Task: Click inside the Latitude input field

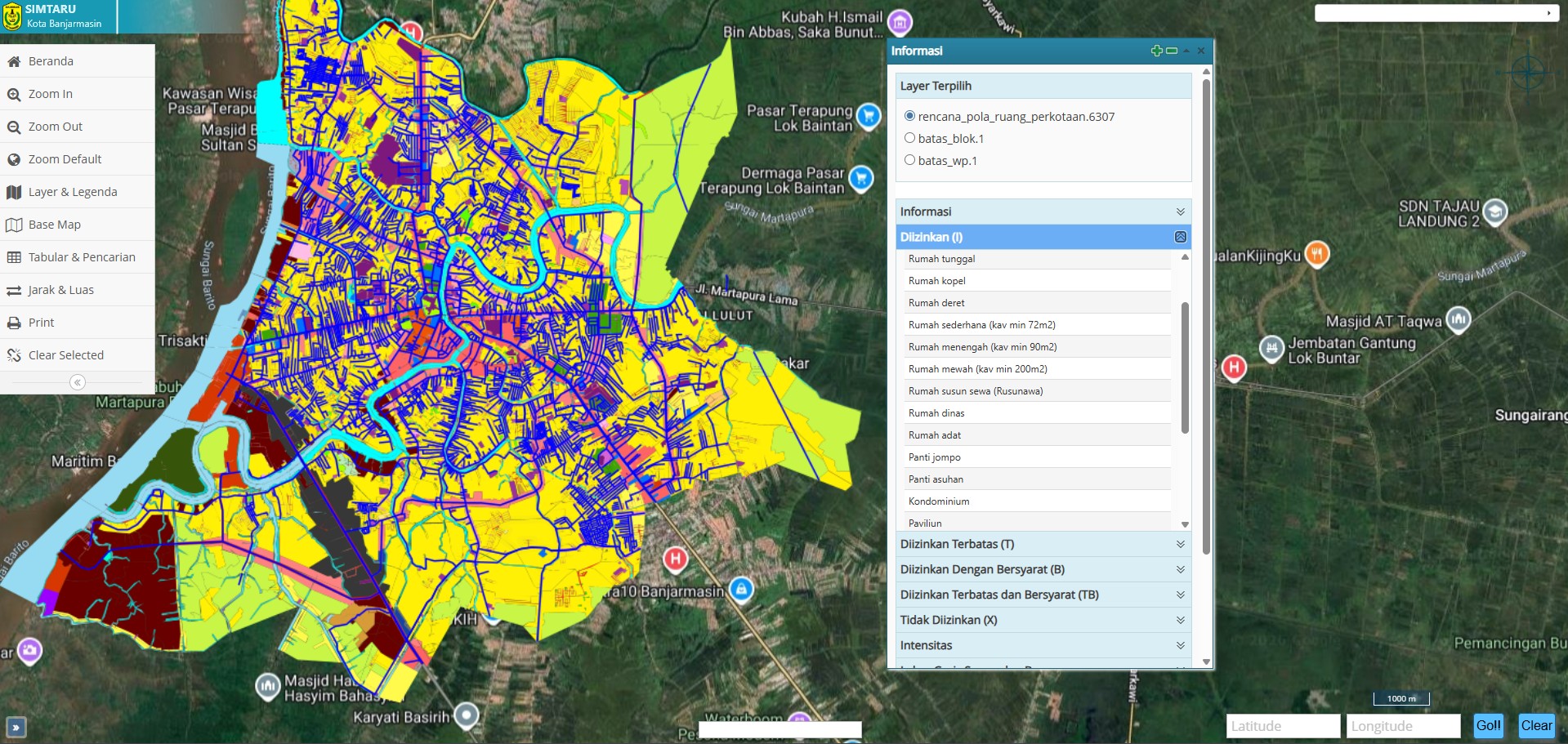Action: [x=1281, y=725]
